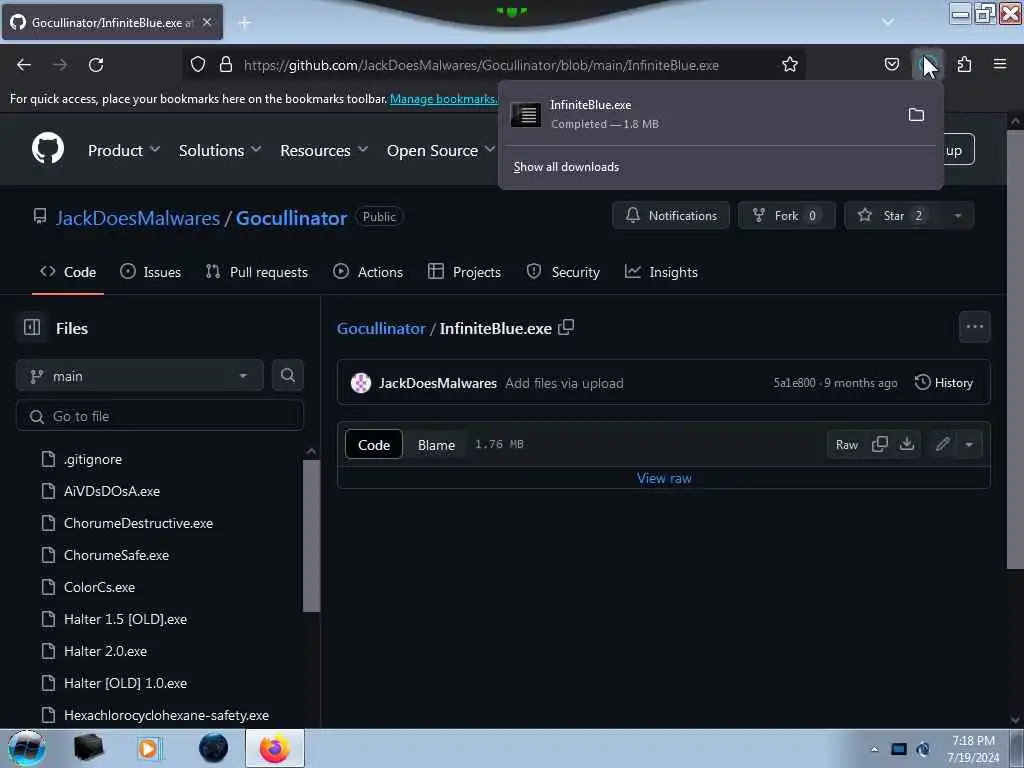Expand the Product menu
This screenshot has width=1024, height=768.
coord(124,150)
